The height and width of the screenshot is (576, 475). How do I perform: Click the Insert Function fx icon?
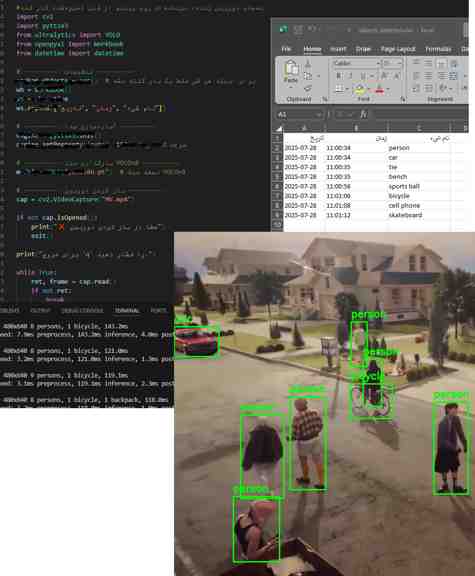[363, 115]
